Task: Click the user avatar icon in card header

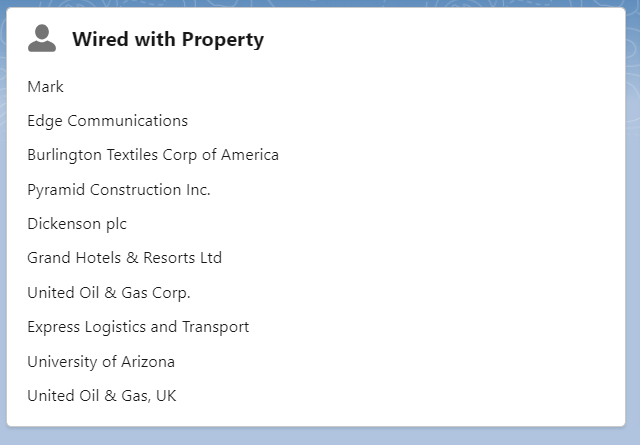Action: coord(42,38)
